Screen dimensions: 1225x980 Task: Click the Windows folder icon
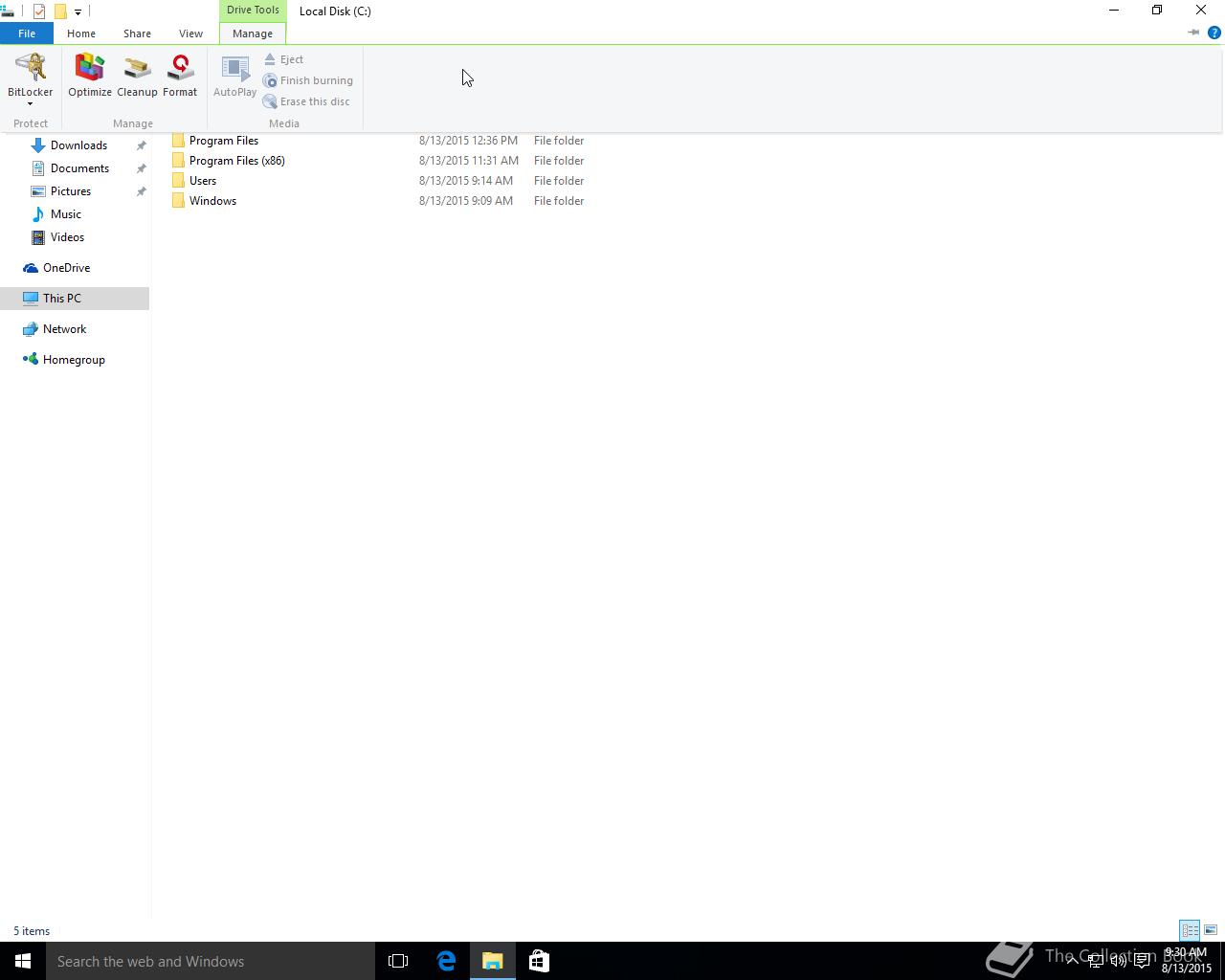(x=178, y=201)
